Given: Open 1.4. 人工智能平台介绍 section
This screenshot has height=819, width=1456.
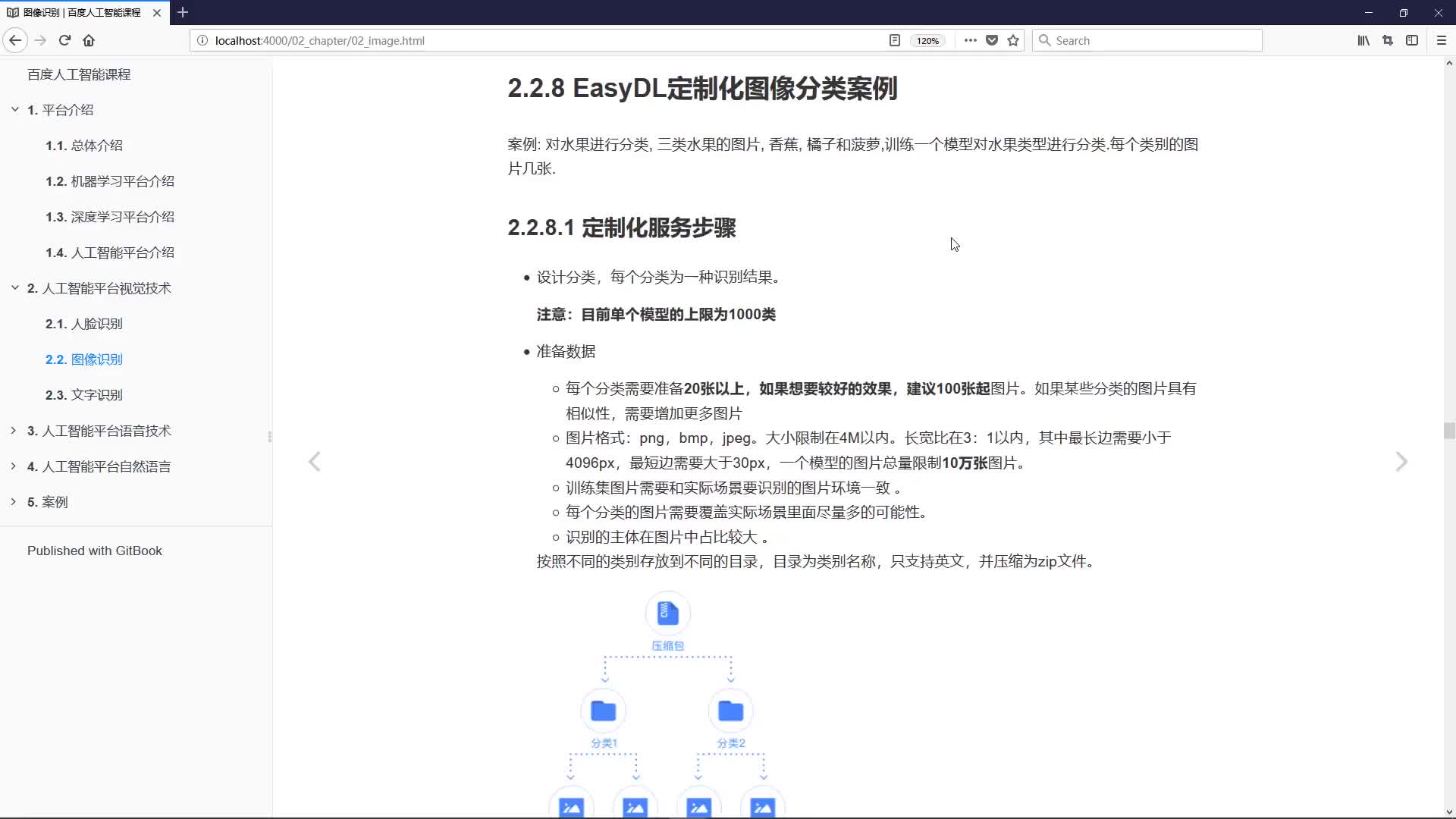Looking at the screenshot, I should click(x=110, y=253).
